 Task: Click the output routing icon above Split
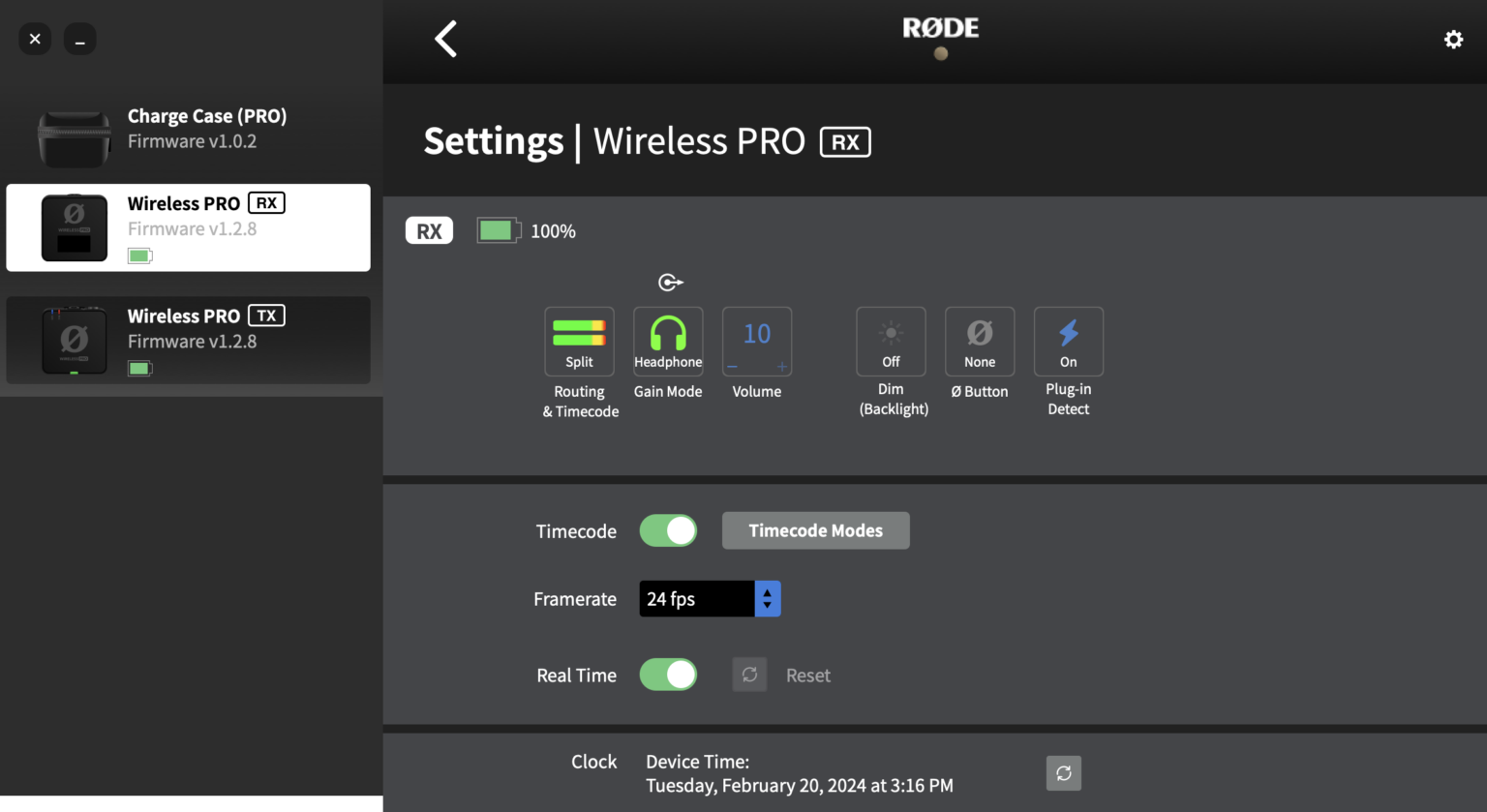pos(670,282)
